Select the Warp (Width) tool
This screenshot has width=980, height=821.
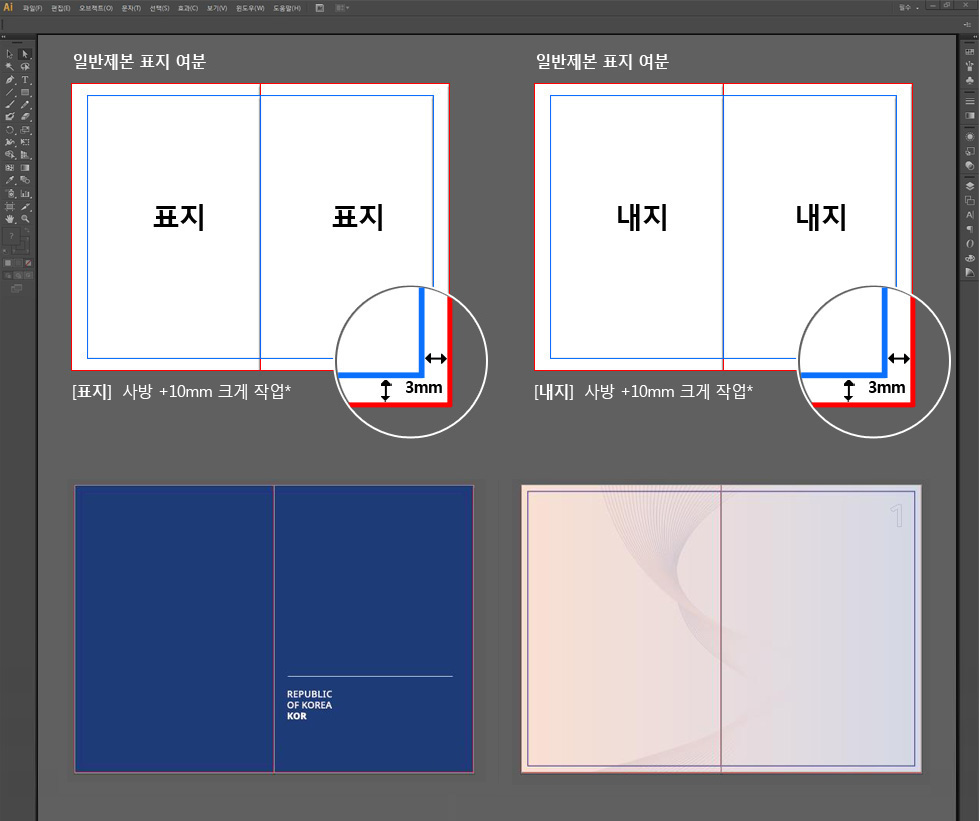(9, 142)
